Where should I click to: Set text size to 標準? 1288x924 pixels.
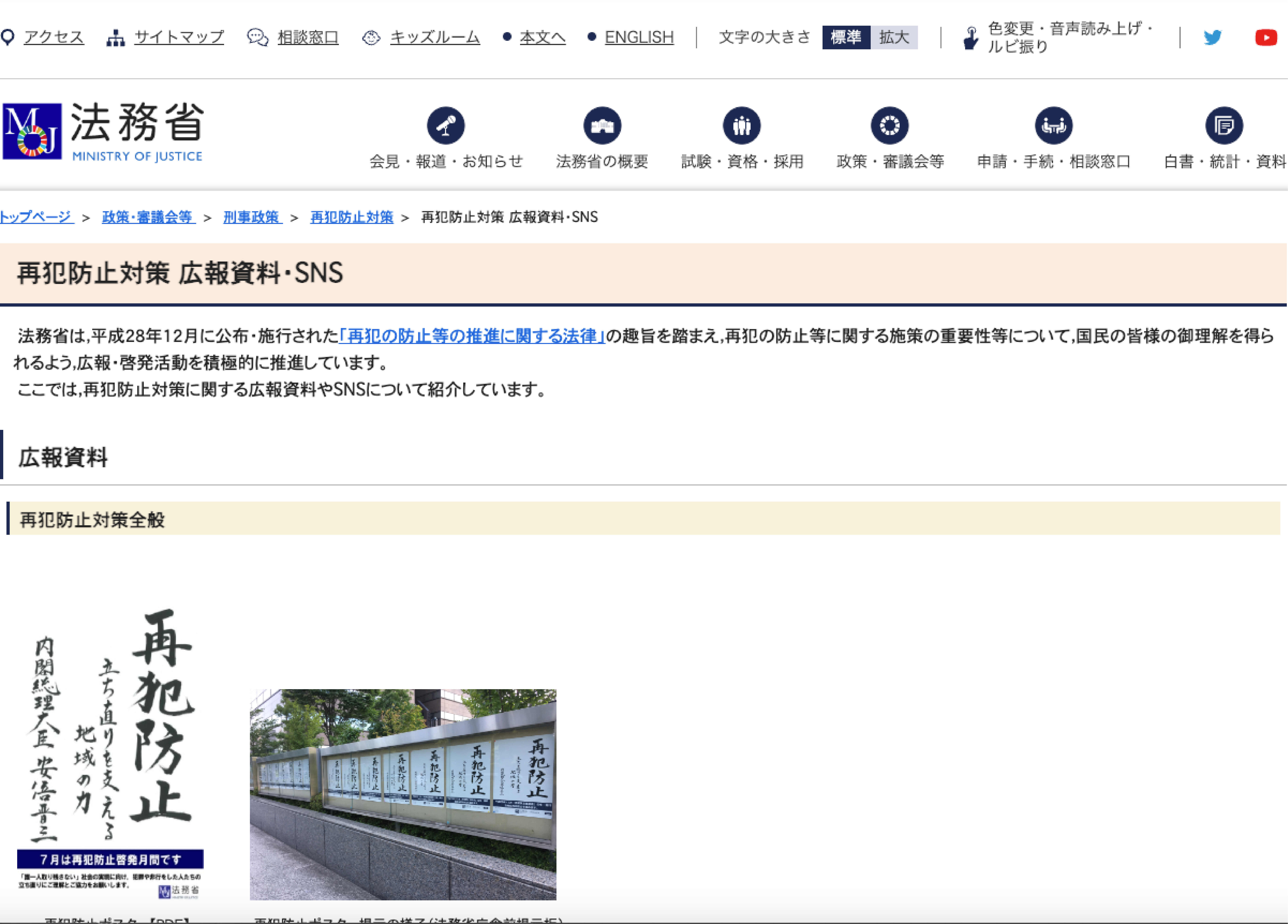point(846,37)
